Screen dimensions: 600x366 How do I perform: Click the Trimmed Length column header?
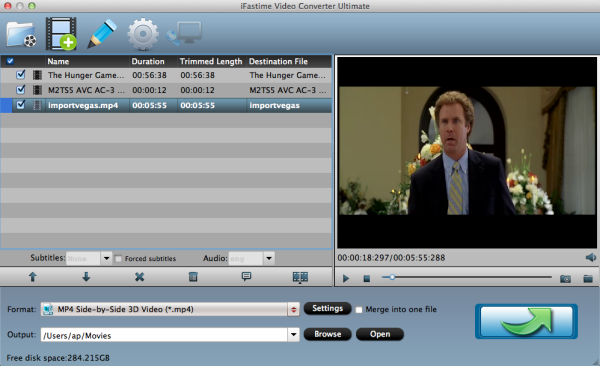pos(211,61)
